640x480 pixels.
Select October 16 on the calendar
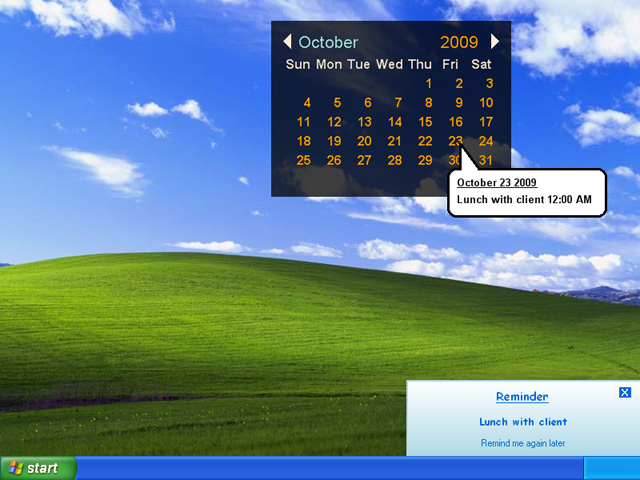pyautogui.click(x=456, y=122)
